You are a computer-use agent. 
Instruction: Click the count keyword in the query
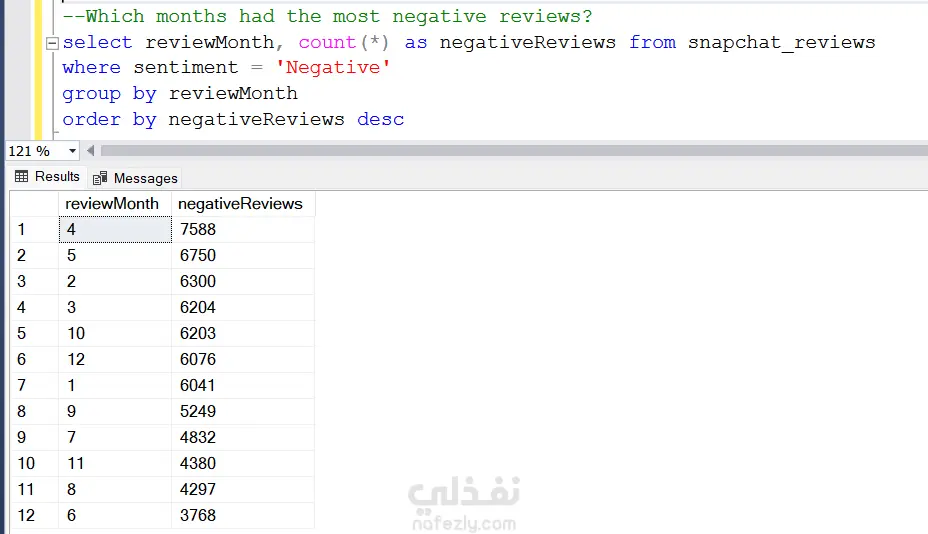coord(327,43)
